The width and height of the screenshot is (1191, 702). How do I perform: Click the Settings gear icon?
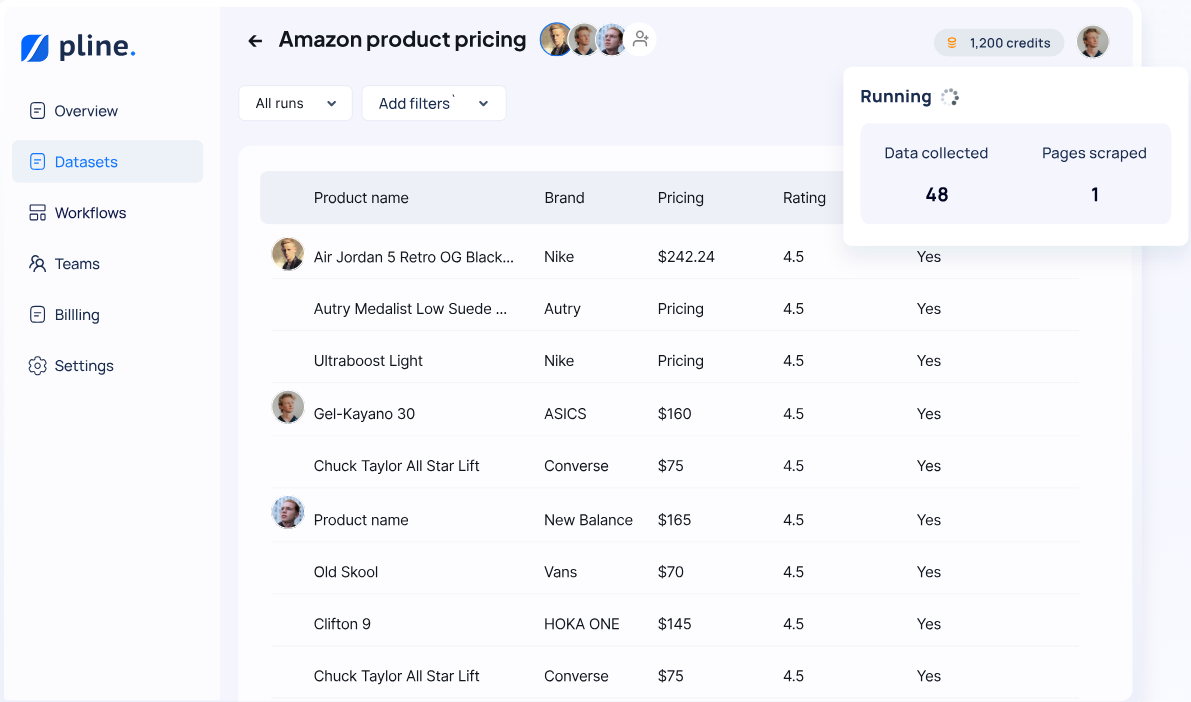point(38,366)
